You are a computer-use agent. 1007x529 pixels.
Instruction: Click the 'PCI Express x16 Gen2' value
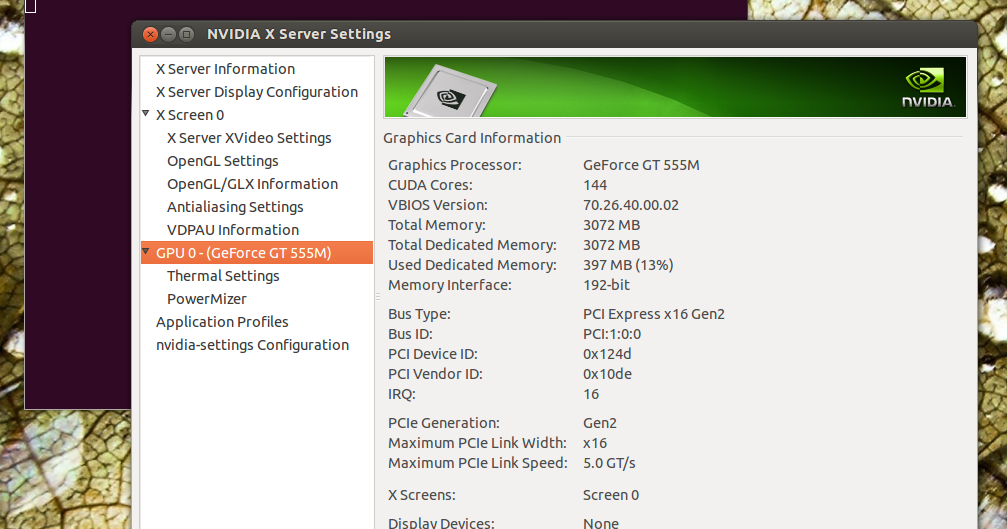[x=654, y=314]
